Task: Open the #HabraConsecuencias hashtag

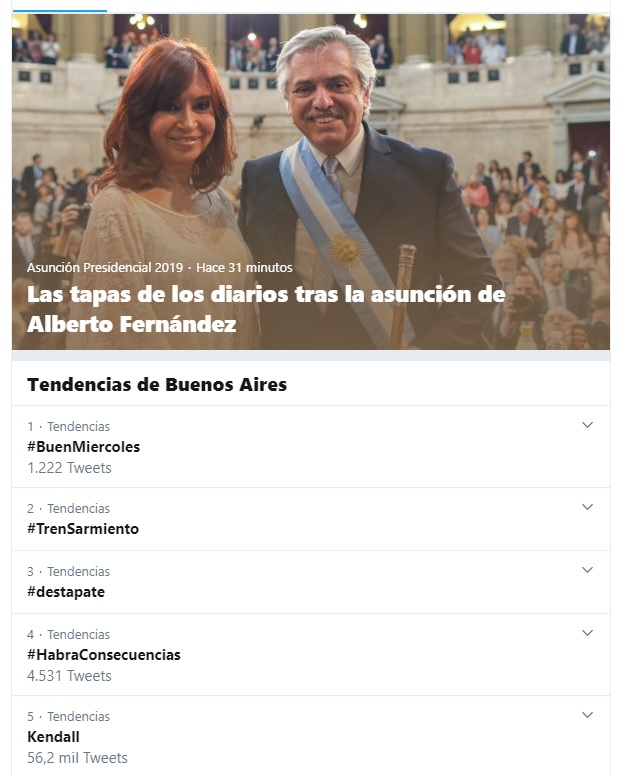Action: coord(104,655)
